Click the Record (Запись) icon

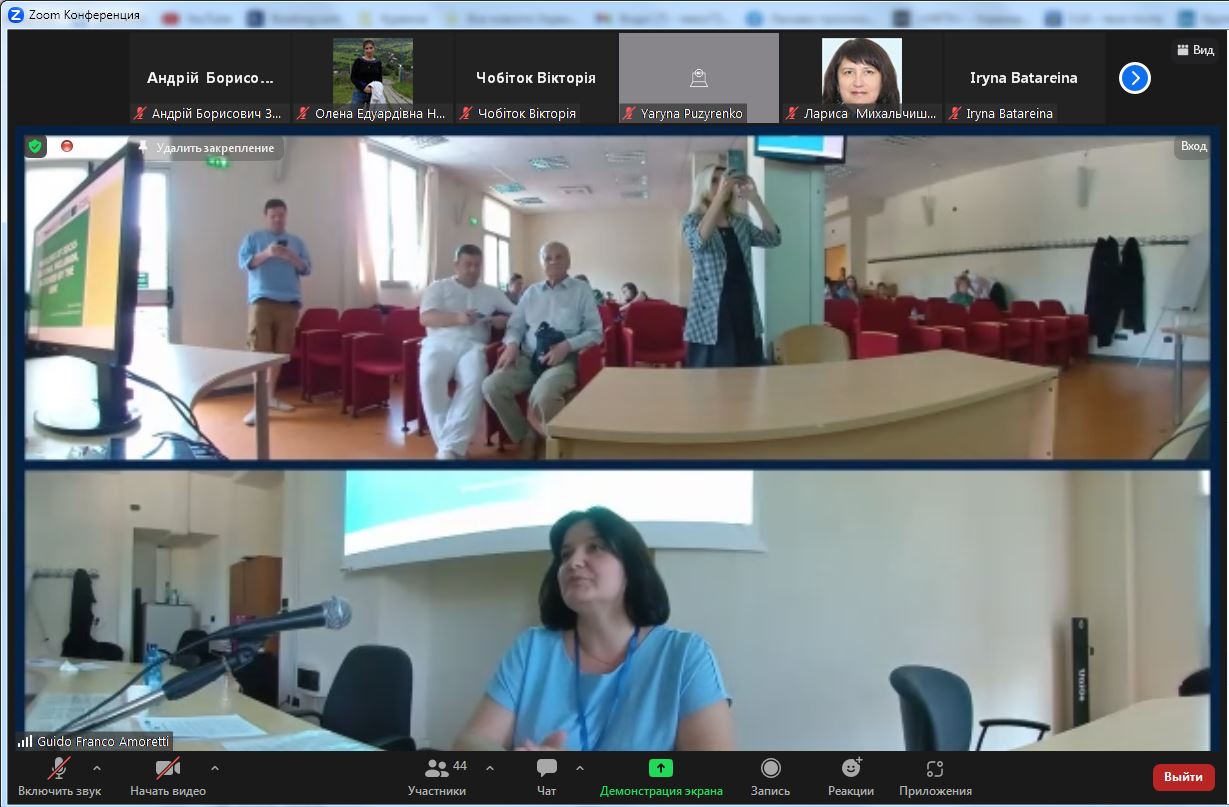pos(770,768)
